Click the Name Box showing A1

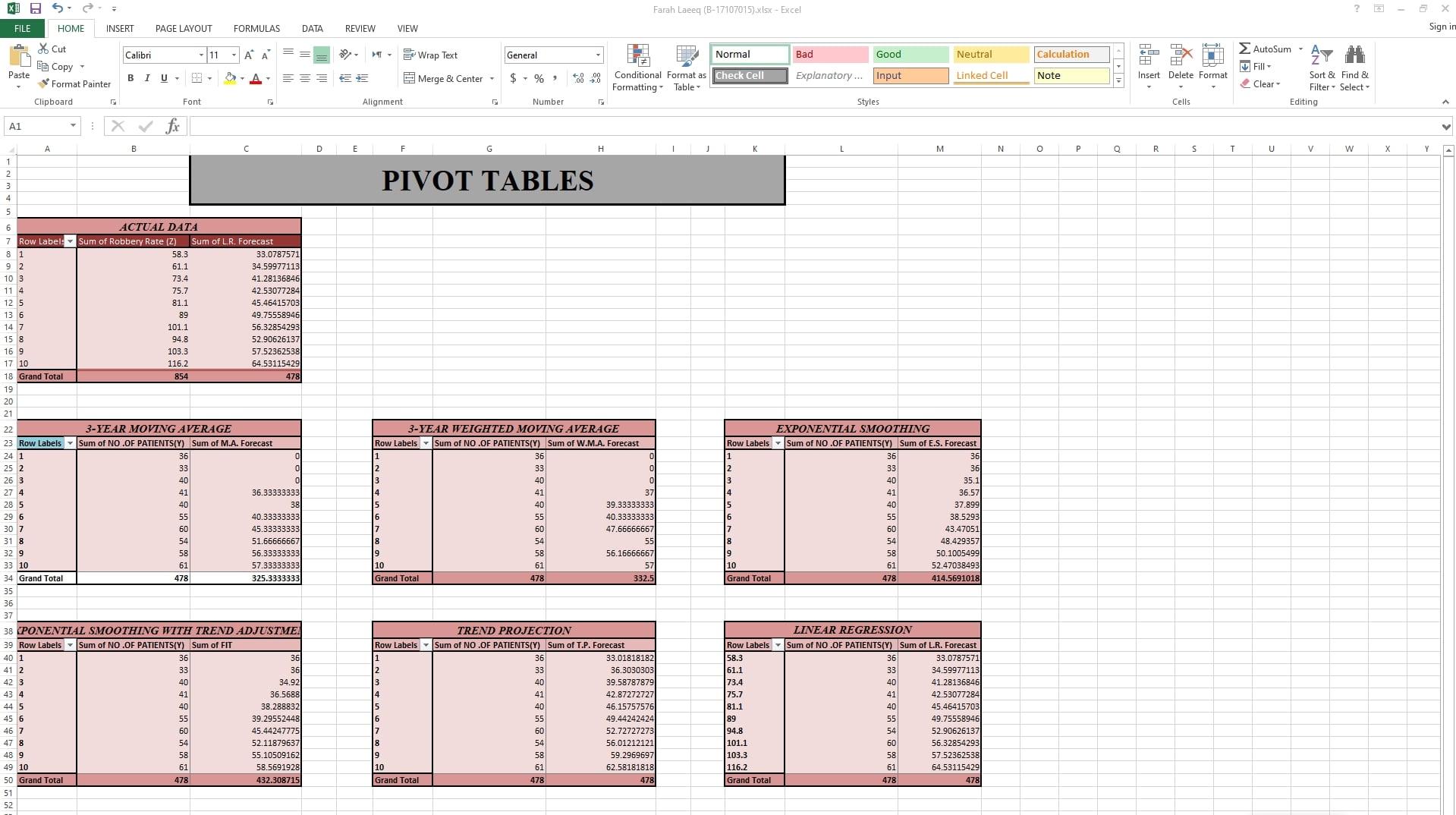pos(36,126)
